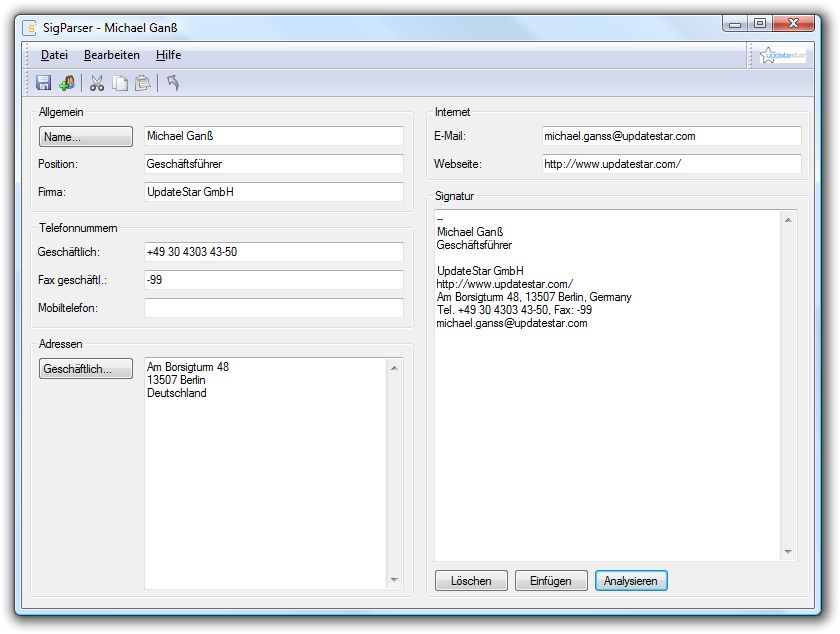840x634 pixels.
Task: Click the Name... button
Action: tap(86, 136)
